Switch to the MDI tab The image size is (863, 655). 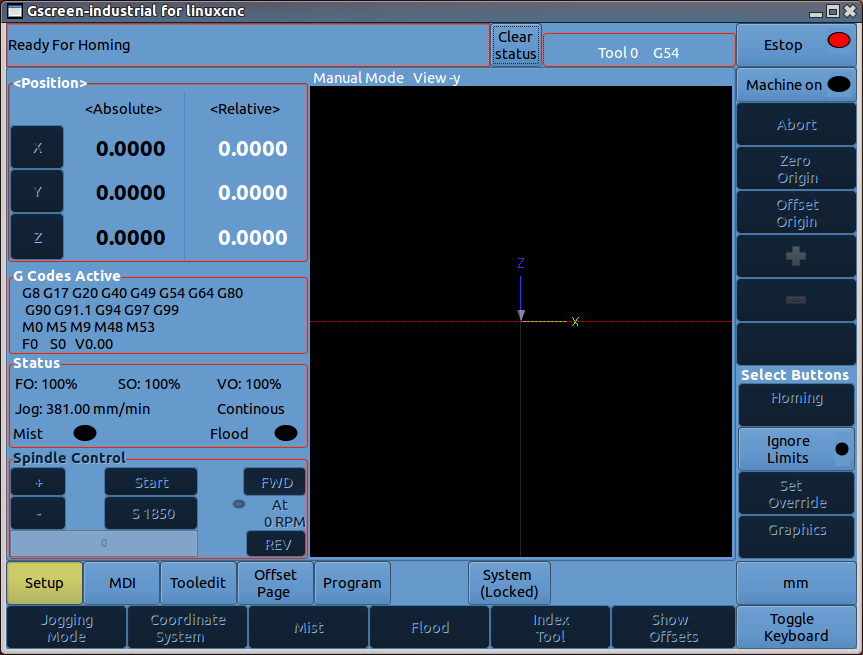pyautogui.click(x=122, y=583)
